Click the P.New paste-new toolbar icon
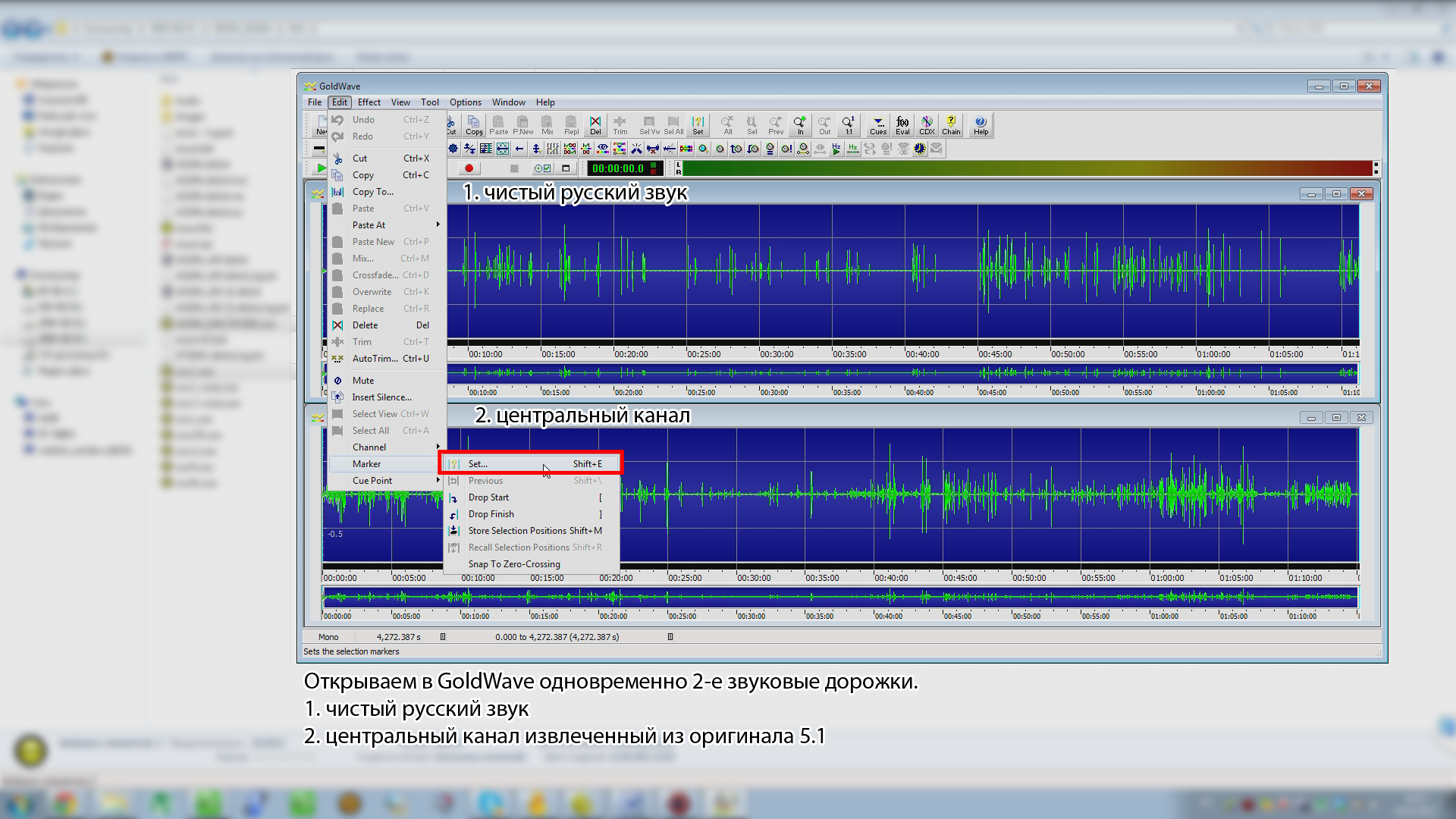Image resolution: width=1456 pixels, height=819 pixels. pos(522,125)
